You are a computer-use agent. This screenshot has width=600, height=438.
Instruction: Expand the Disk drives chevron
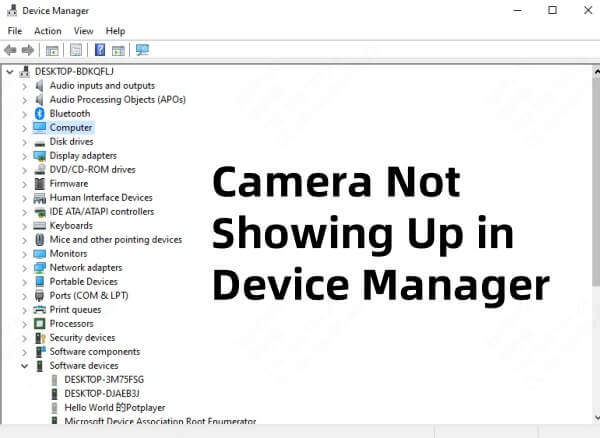pos(24,142)
